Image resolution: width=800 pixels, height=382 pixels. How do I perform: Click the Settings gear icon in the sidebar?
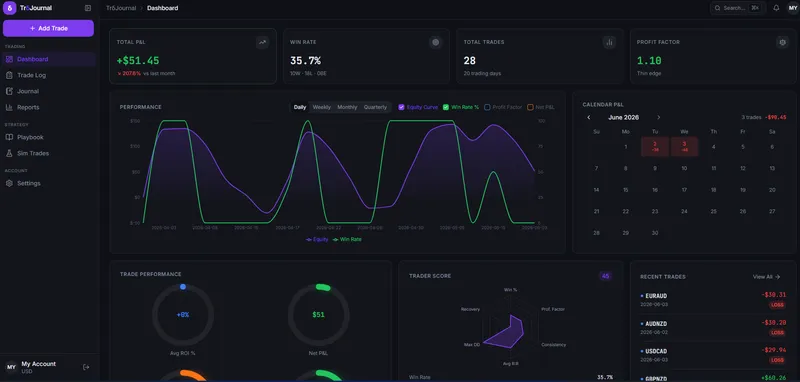(9, 183)
